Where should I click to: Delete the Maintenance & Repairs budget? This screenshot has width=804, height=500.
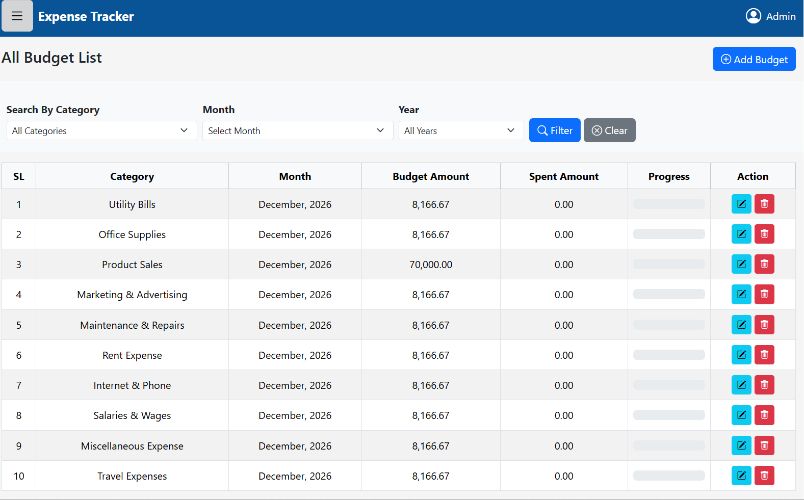coord(764,325)
